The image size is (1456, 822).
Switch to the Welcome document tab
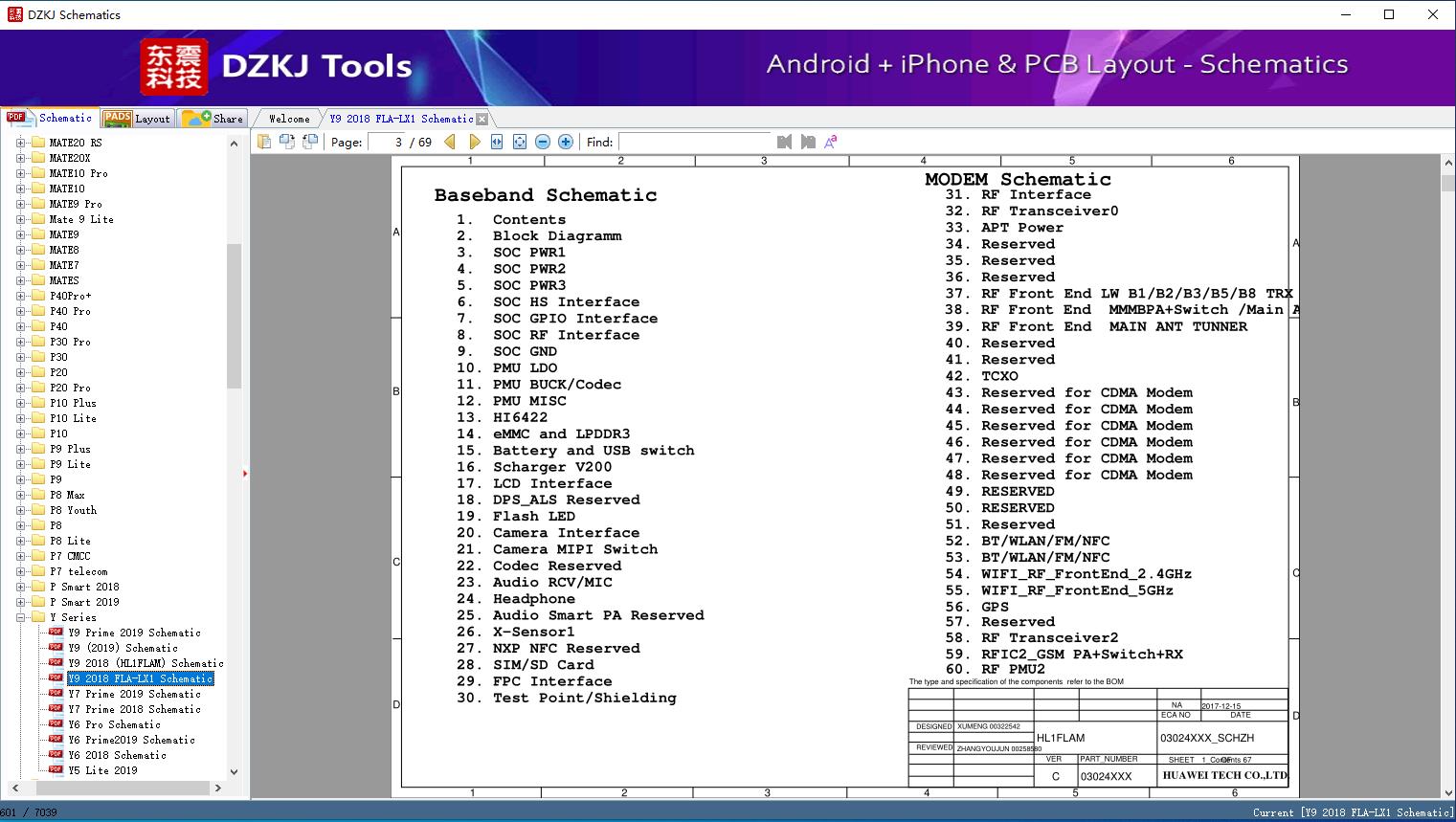tap(289, 119)
